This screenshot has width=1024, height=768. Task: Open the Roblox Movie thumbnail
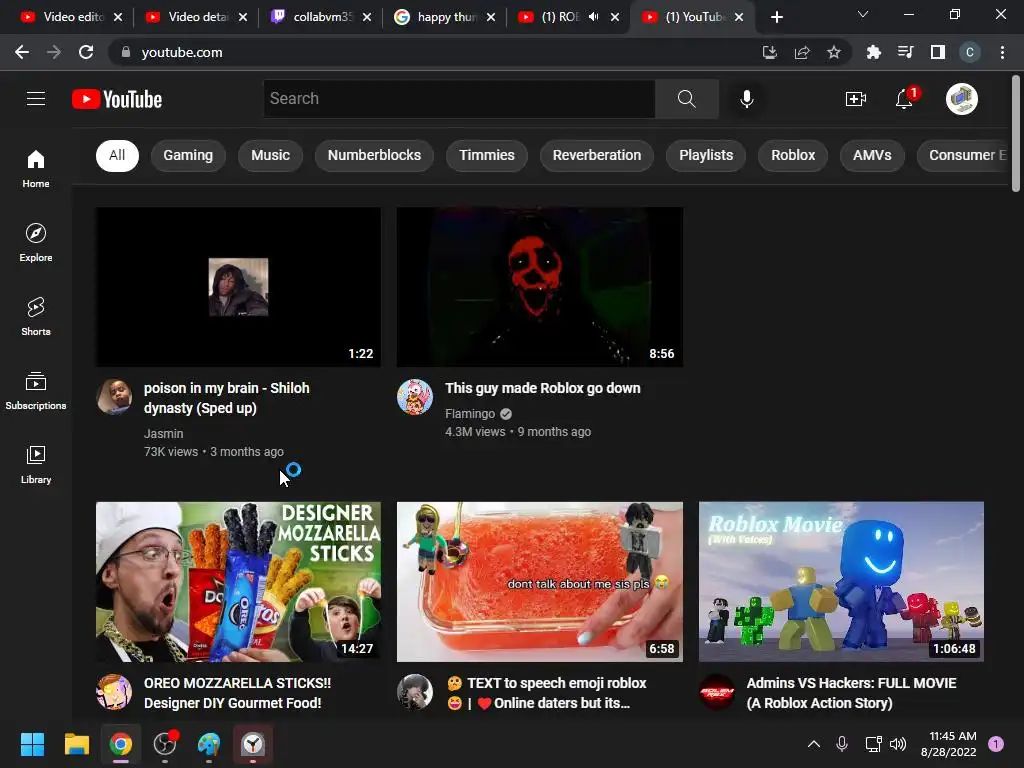841,582
